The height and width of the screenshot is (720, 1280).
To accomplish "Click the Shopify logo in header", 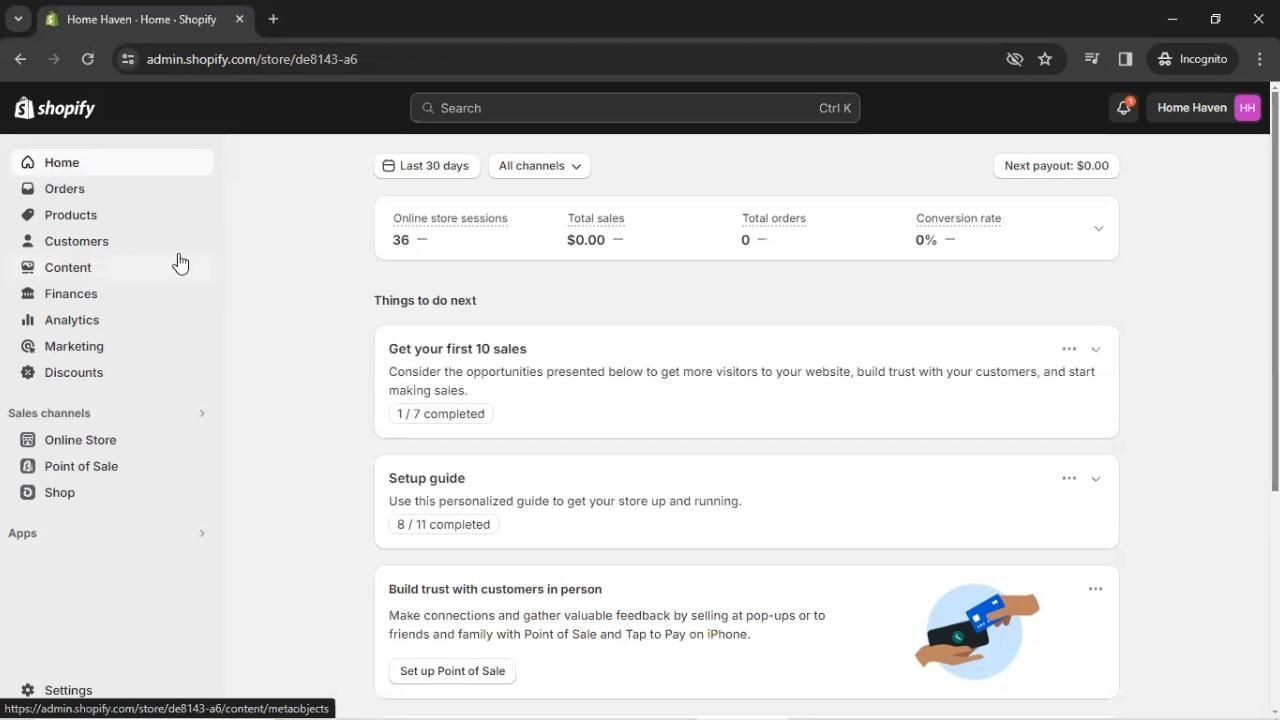I will (55, 108).
